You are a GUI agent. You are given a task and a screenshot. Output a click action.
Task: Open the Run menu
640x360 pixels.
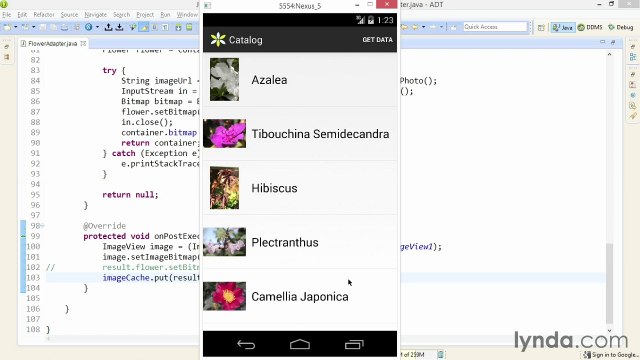165,15
